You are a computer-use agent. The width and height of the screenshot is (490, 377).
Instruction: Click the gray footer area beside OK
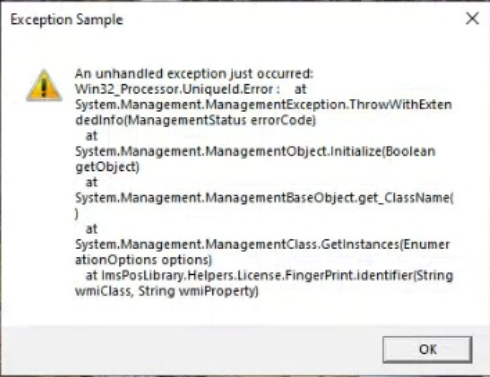[190, 349]
